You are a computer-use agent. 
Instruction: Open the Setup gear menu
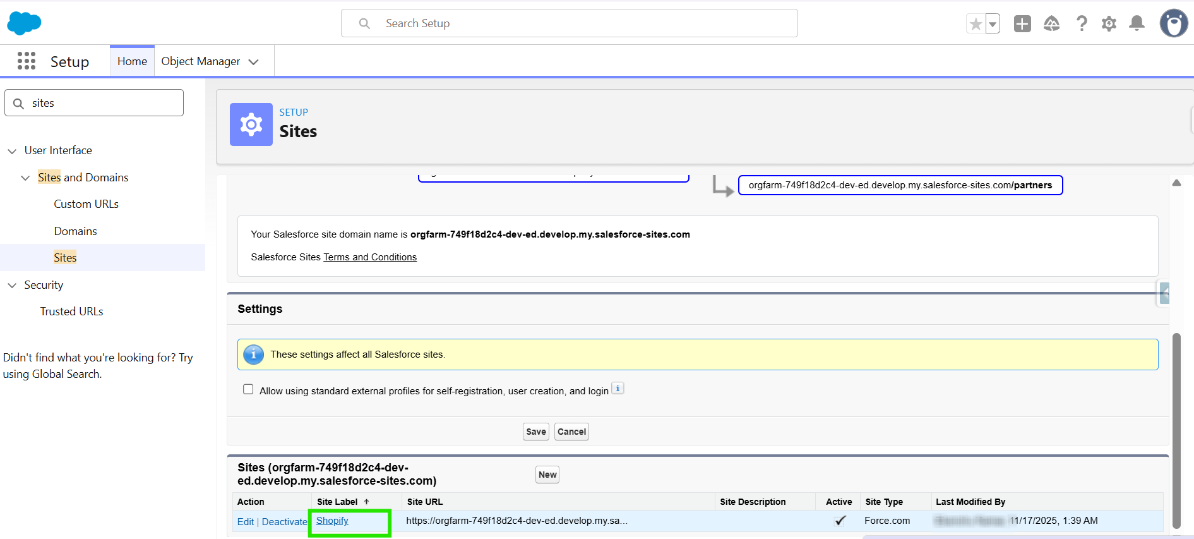pos(1109,24)
